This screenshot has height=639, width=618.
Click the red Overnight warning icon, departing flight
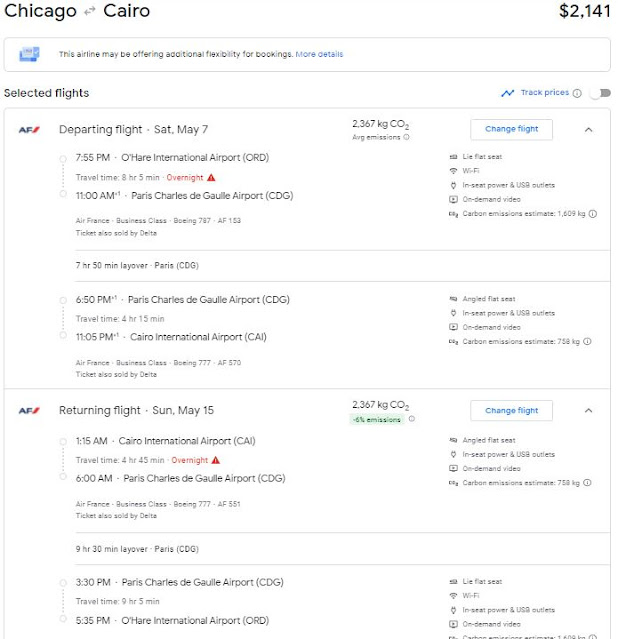pyautogui.click(x=211, y=177)
